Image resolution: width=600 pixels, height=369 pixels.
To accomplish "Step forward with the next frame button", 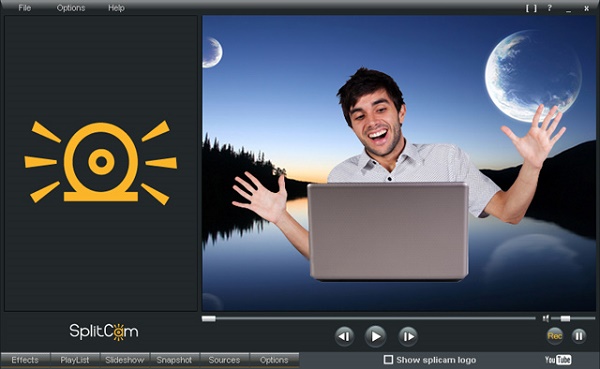I will [x=408, y=336].
